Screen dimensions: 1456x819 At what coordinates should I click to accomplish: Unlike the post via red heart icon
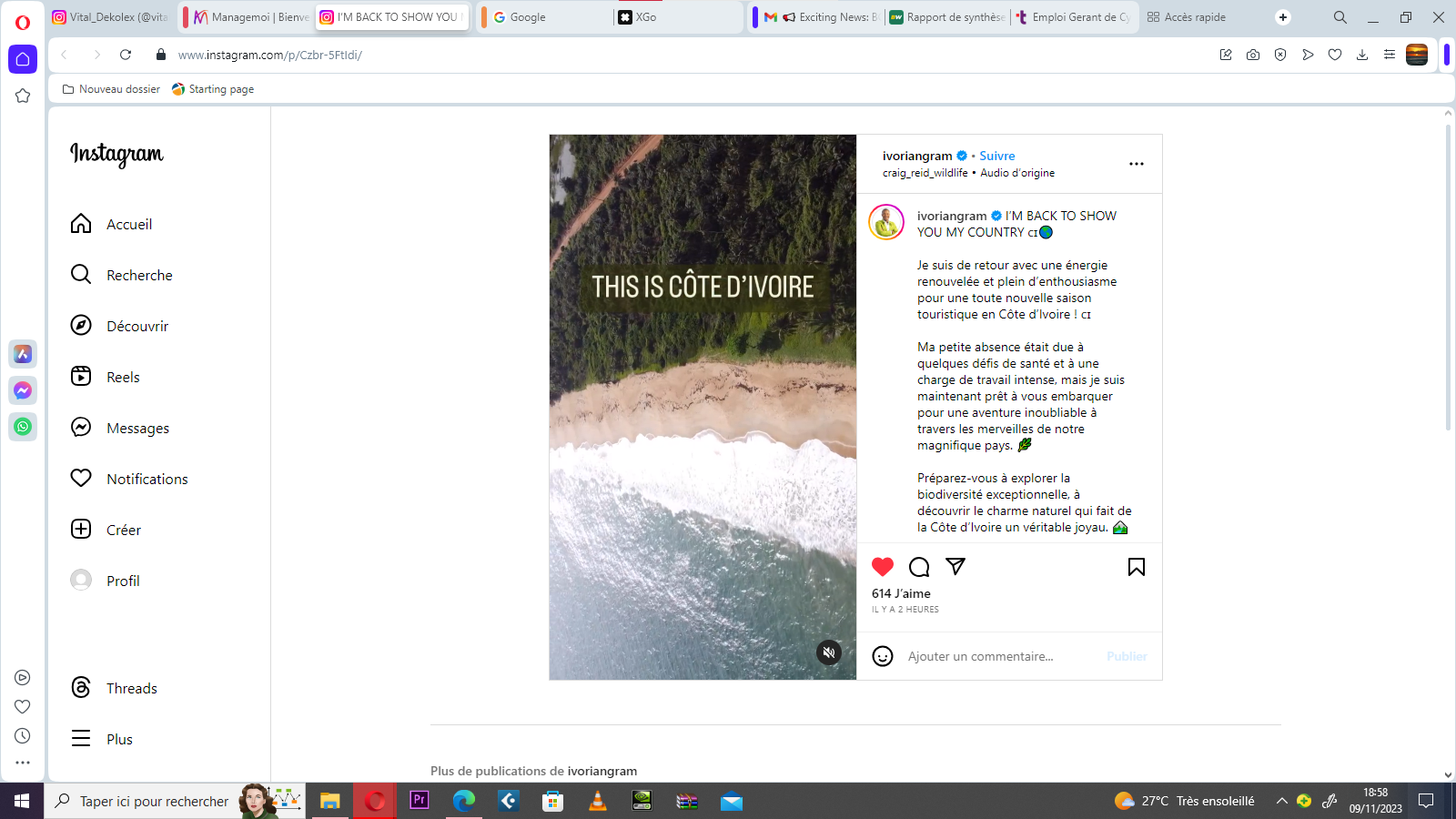pos(882,567)
